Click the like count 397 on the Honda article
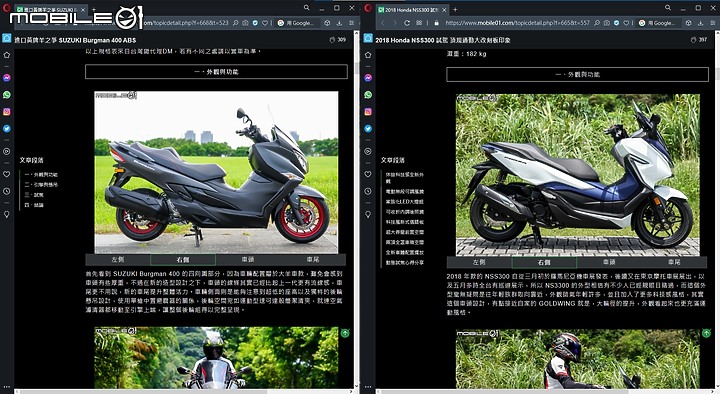Viewport: 720px width, 394px height. coord(699,40)
